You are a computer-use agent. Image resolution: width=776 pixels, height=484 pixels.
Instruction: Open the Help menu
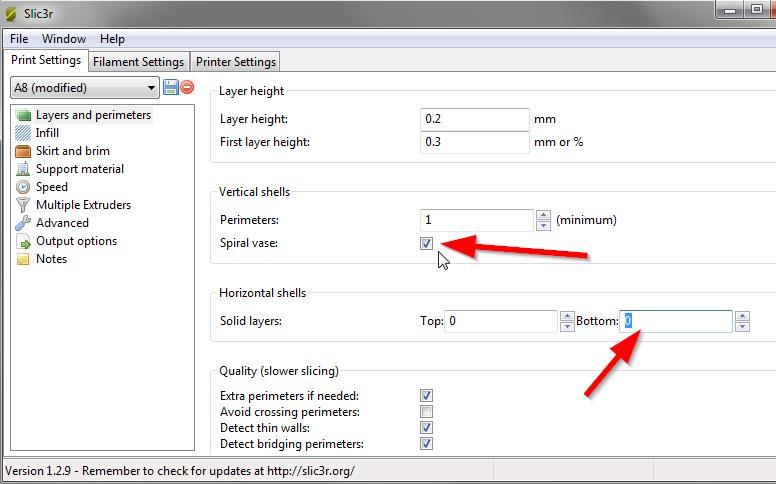pyautogui.click(x=112, y=39)
